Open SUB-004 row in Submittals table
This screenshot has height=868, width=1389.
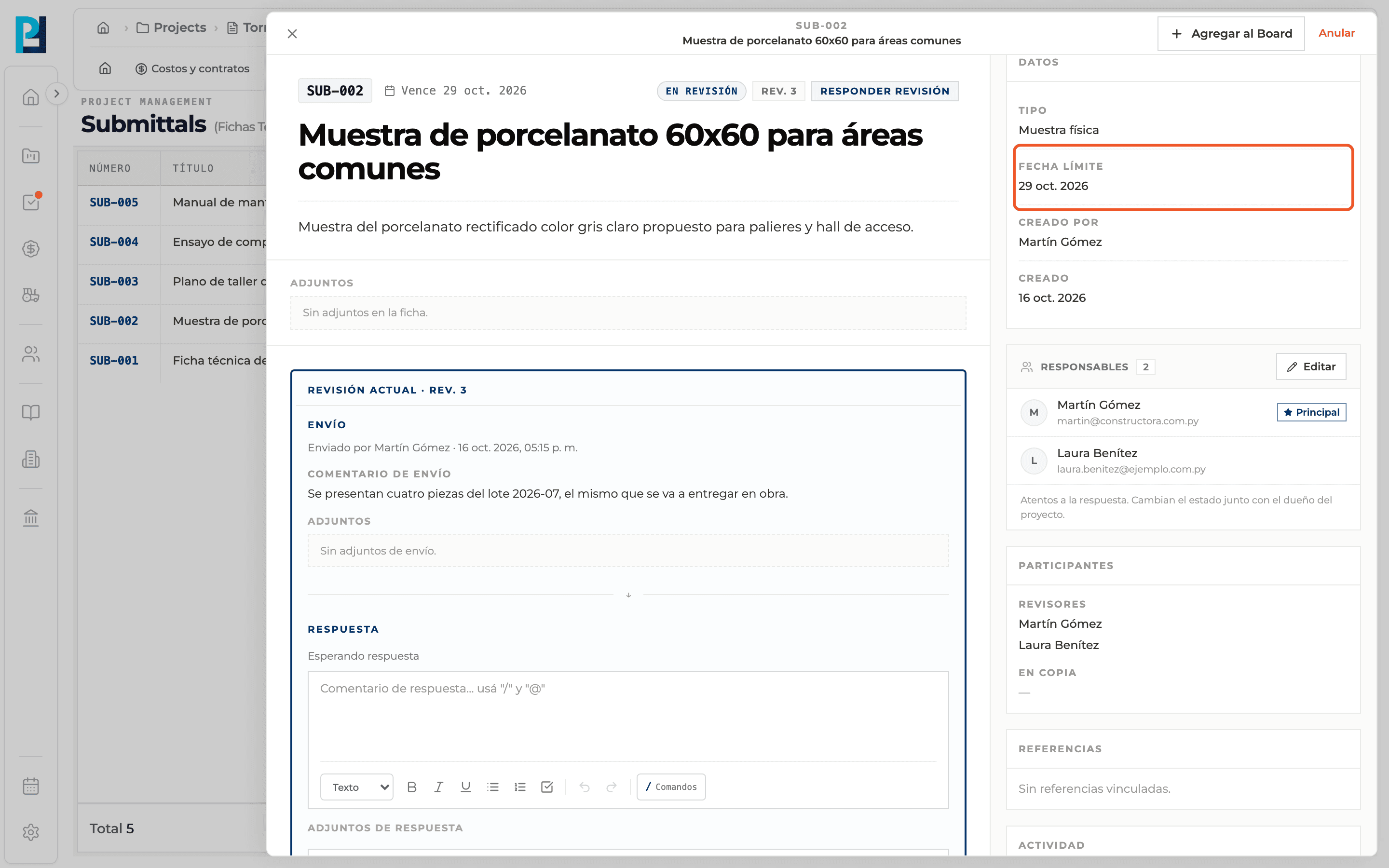click(172, 242)
